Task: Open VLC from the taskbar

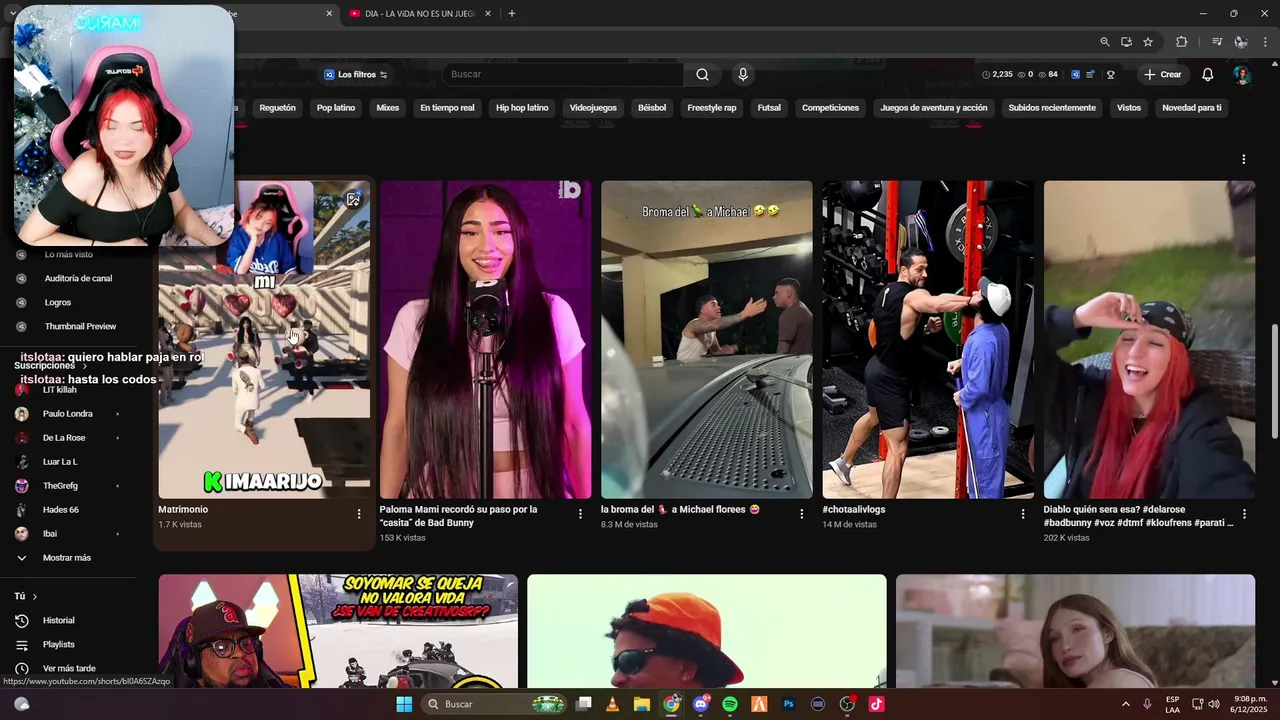Action: [612, 704]
